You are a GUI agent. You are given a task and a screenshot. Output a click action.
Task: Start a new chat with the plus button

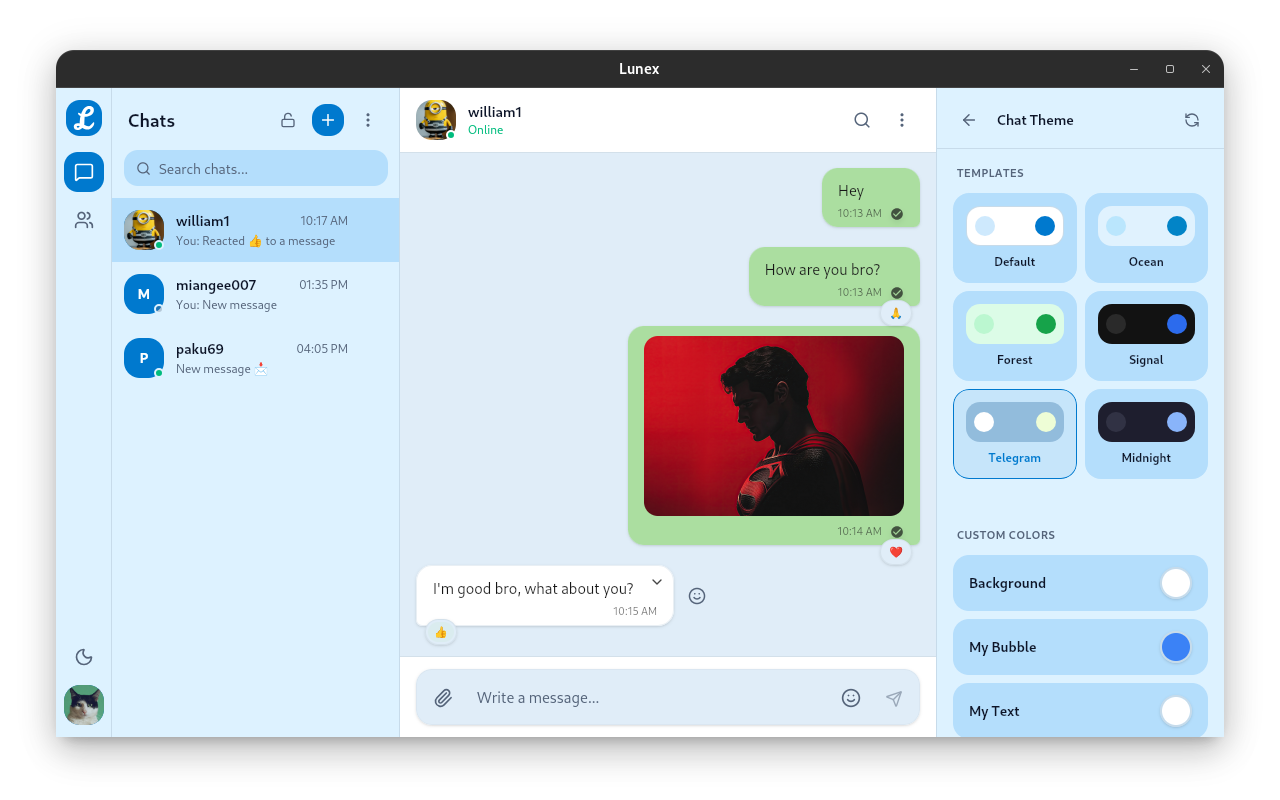point(328,119)
